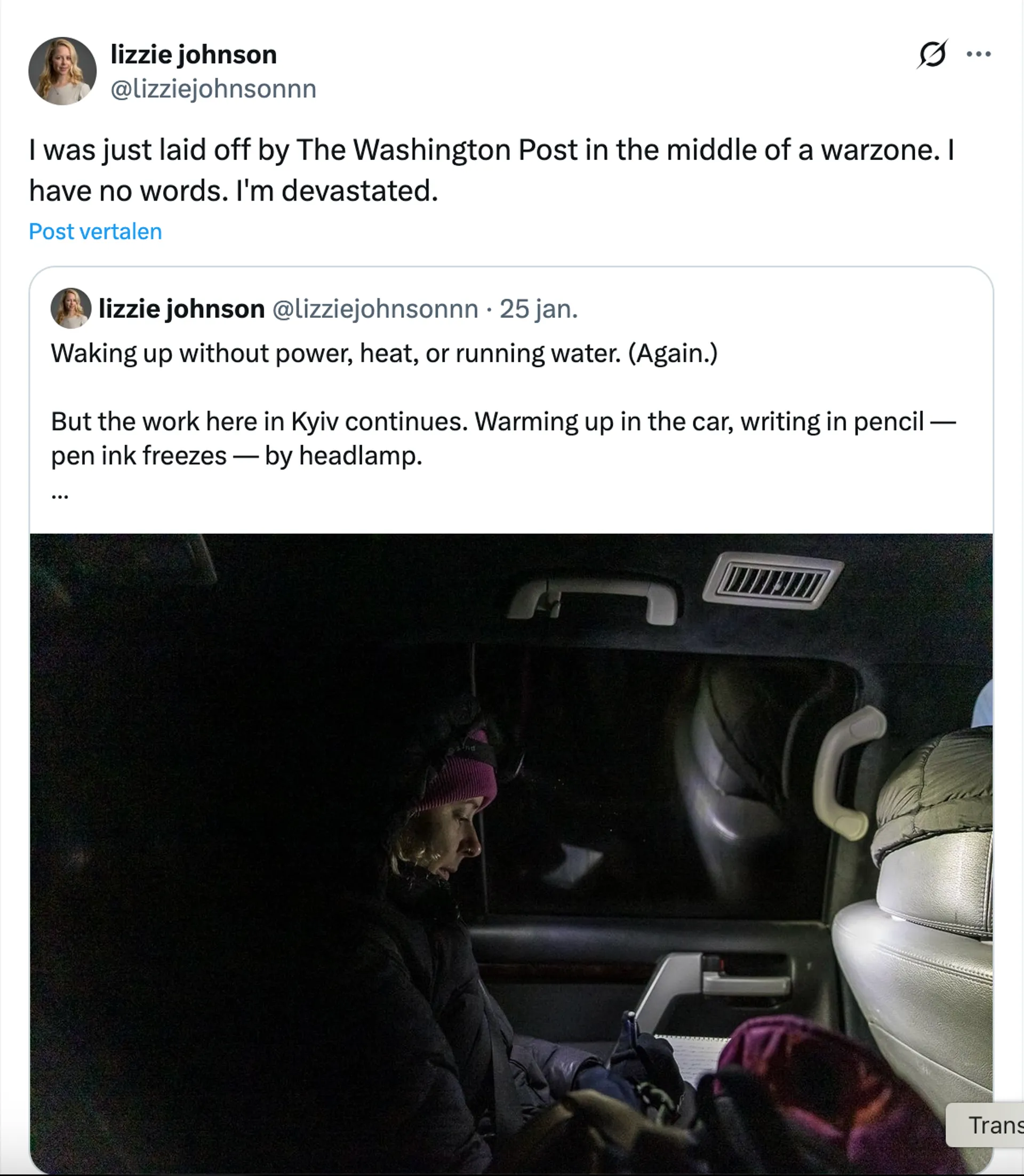
Task: Click the @lizziejohnsonnn handle in quoted post
Action: coord(375,309)
